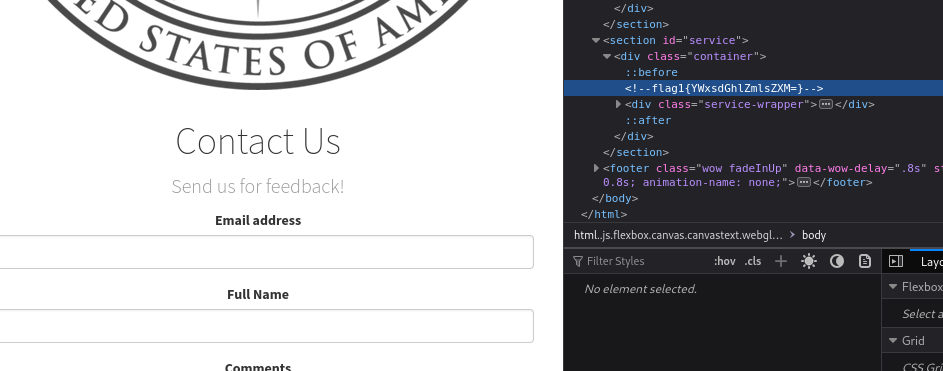Image resolution: width=943 pixels, height=371 pixels.
Task: Select the ::after pseudo-element row
Action: (x=648, y=120)
